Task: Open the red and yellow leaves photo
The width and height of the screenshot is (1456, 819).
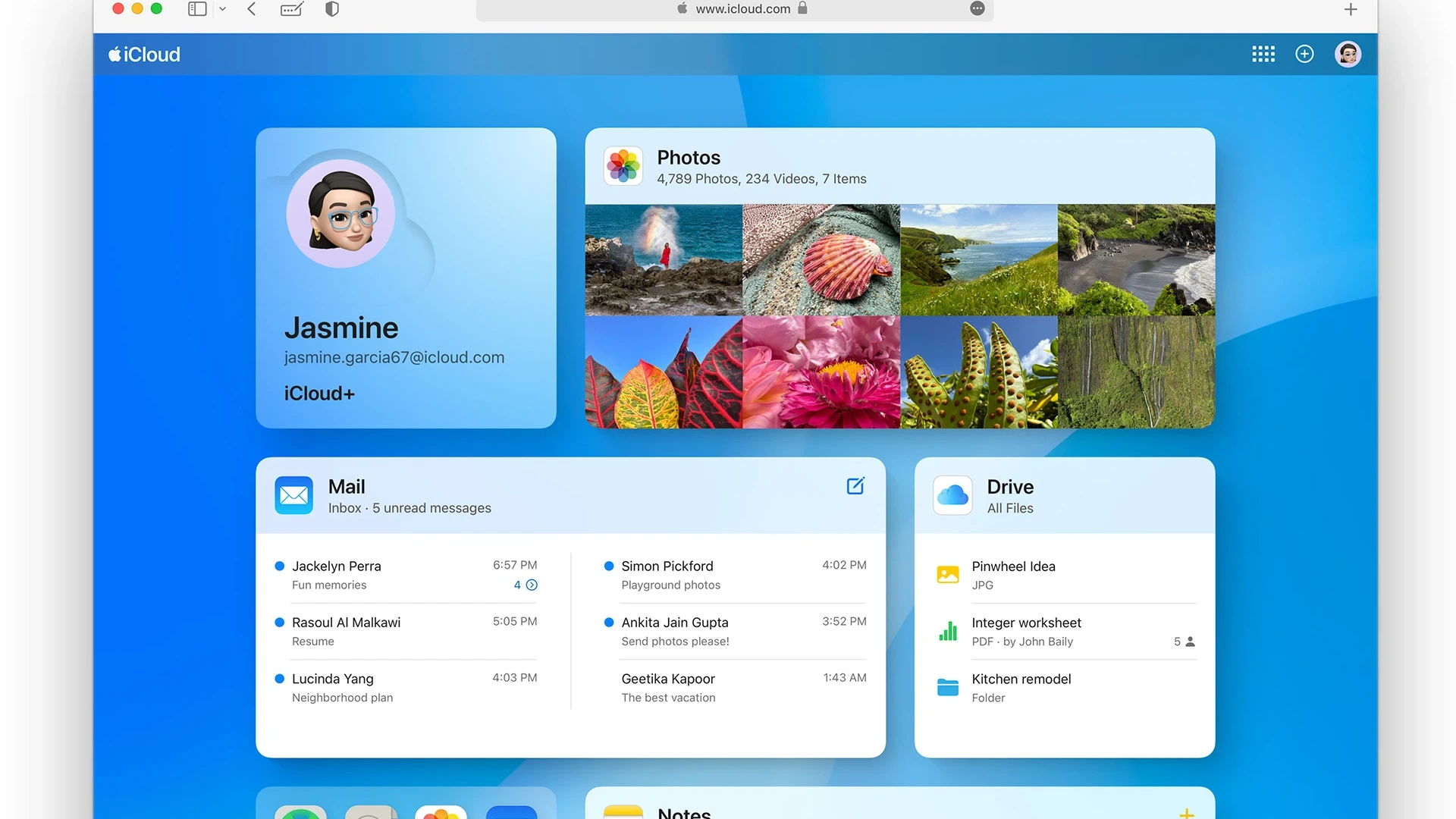Action: (664, 372)
